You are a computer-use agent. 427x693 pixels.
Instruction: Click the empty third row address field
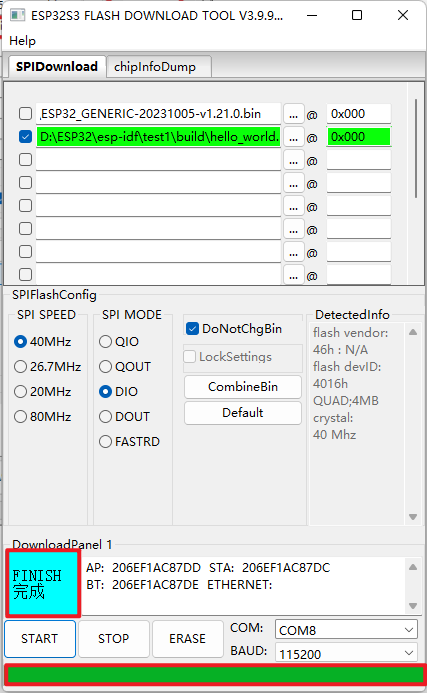[359, 160]
